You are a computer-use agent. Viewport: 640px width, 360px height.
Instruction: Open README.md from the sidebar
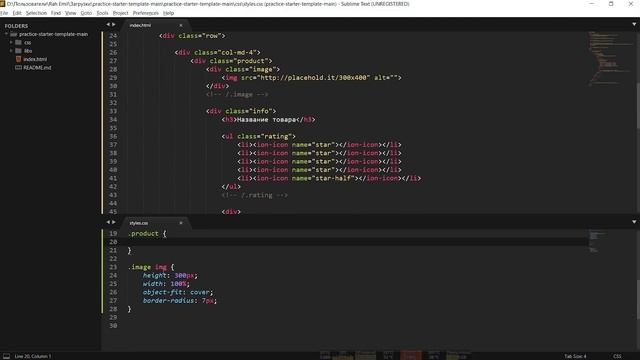pos(37,68)
